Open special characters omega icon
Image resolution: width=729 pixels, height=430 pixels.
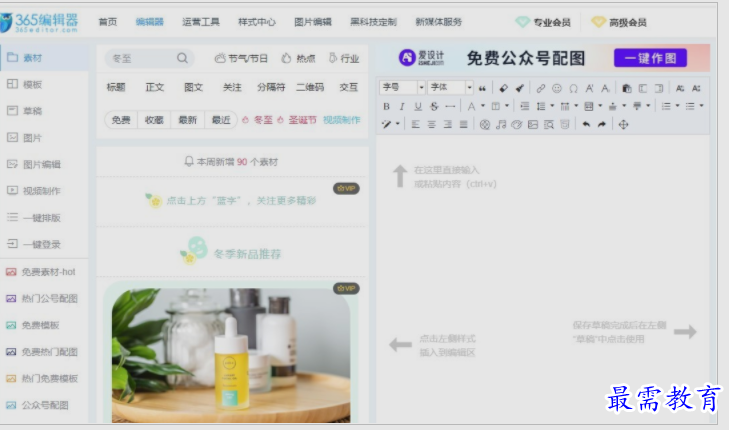point(573,88)
